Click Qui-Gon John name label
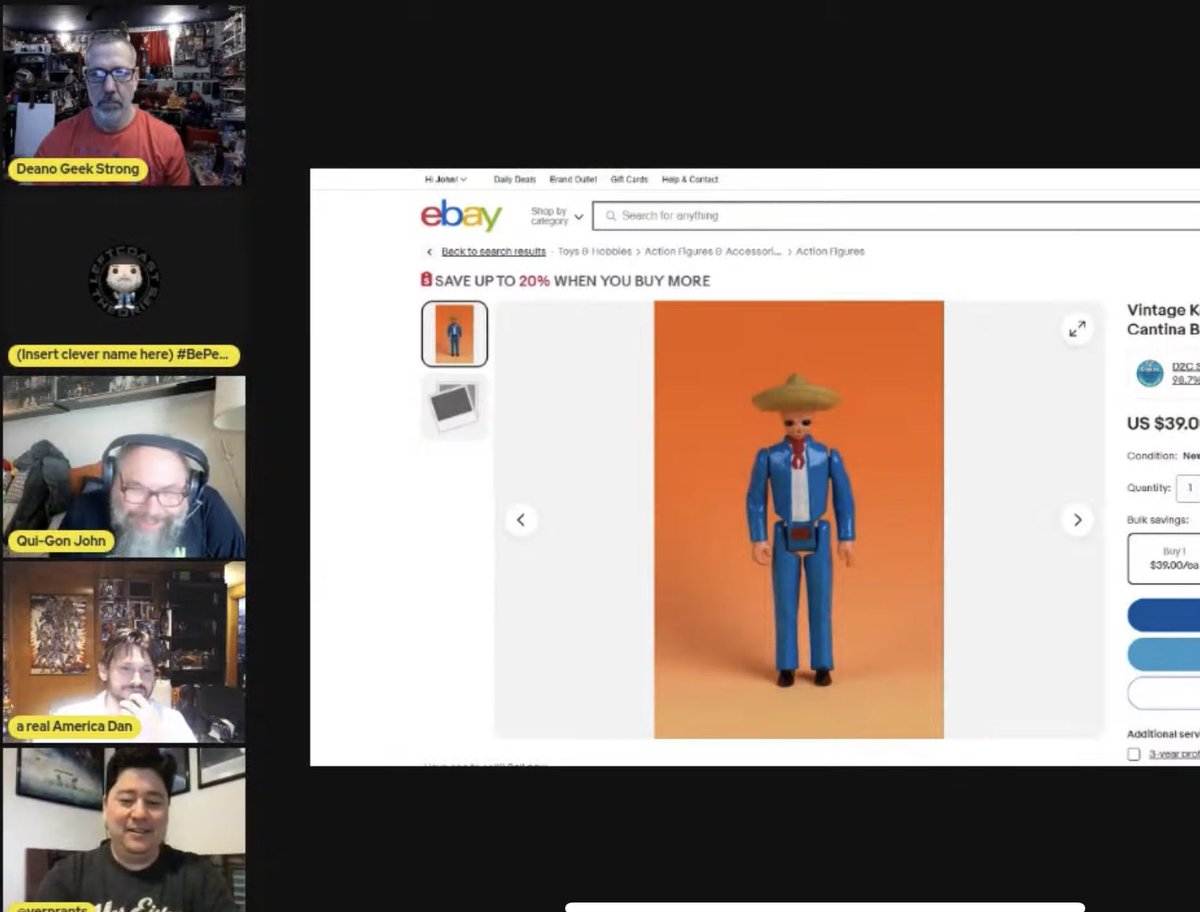 tap(60, 541)
